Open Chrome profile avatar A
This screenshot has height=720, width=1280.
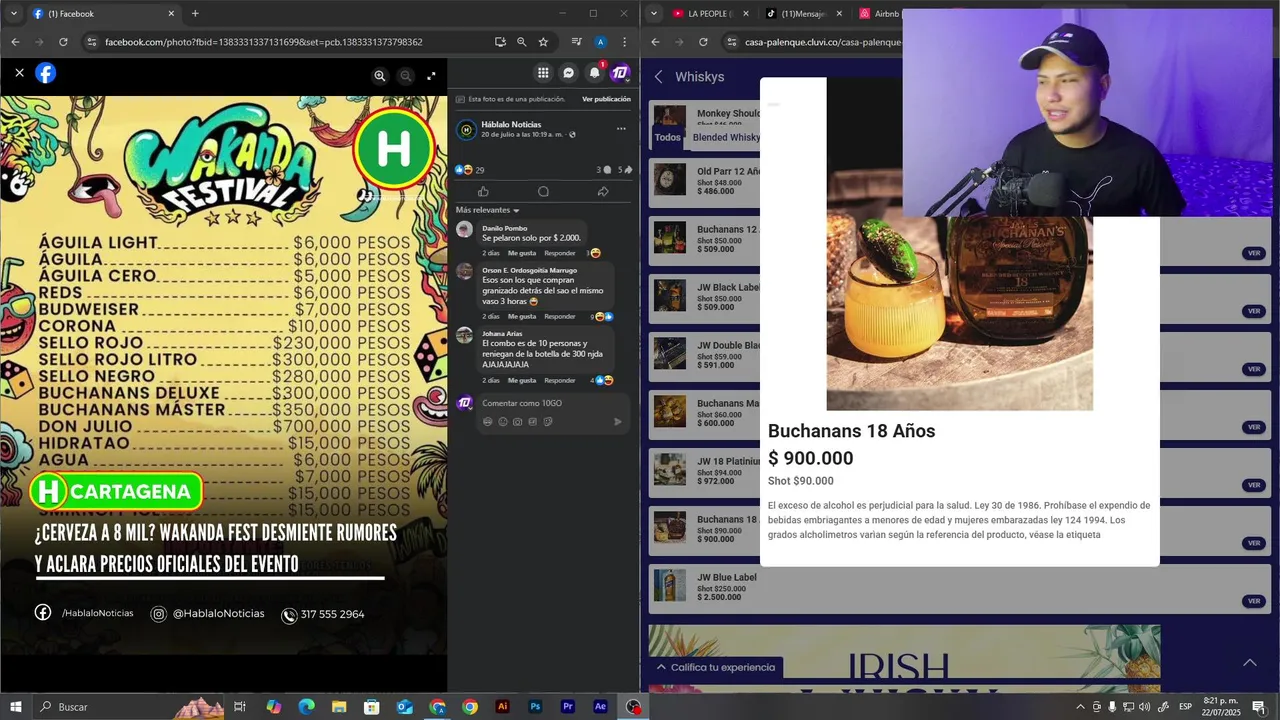click(600, 42)
